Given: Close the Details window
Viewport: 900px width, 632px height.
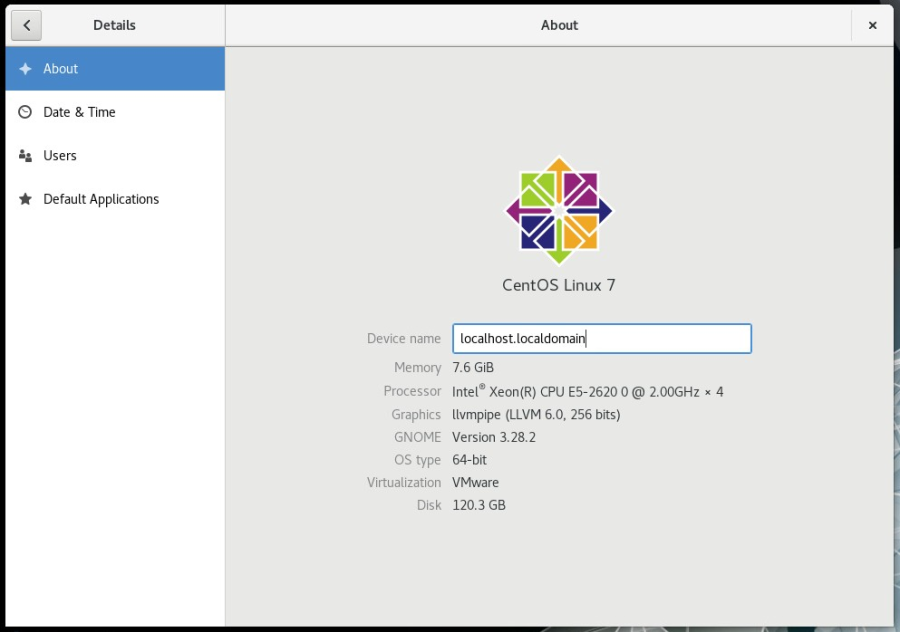Looking at the screenshot, I should pyautogui.click(x=872, y=25).
